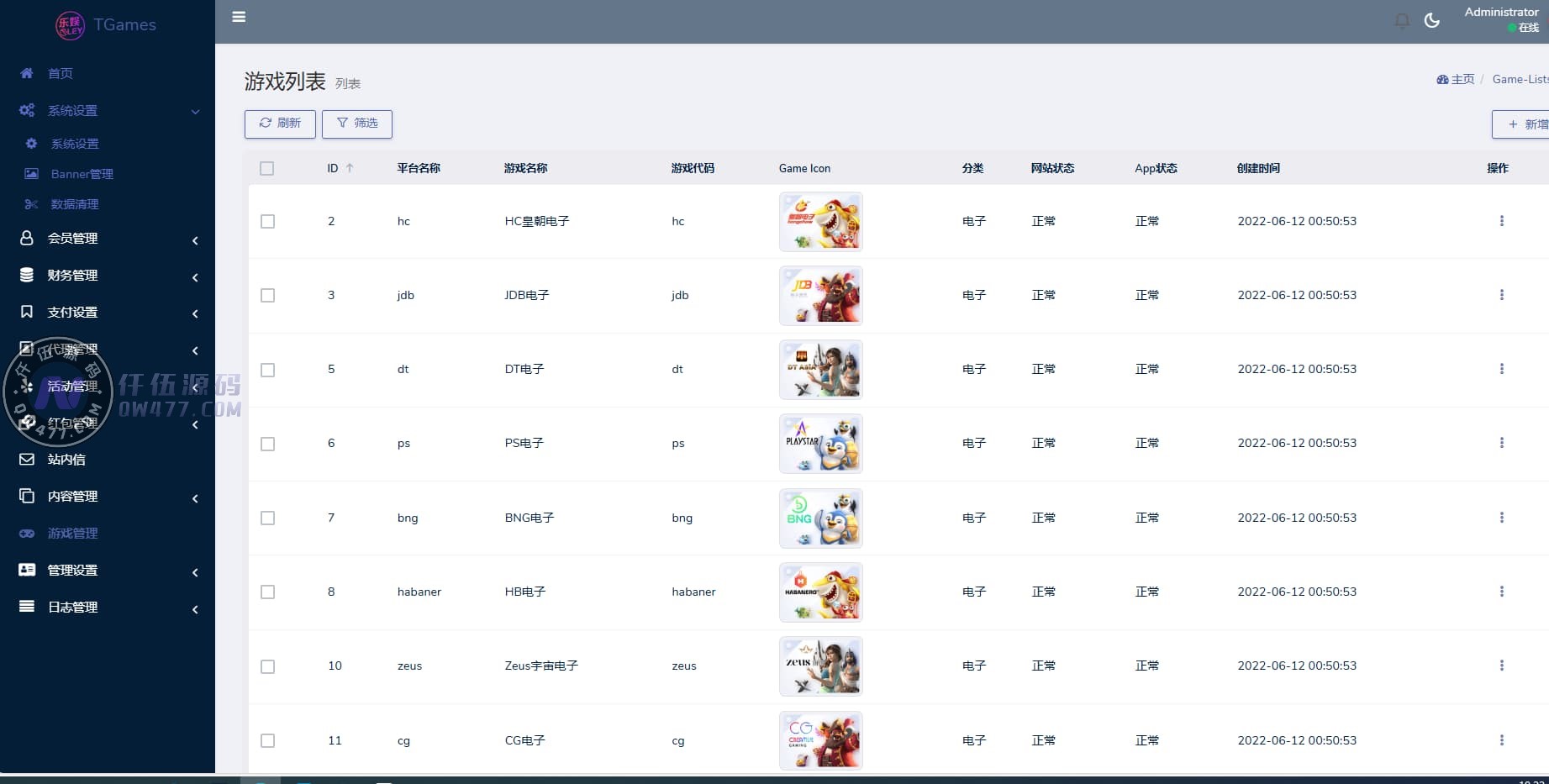1549x784 pixels.
Task: Click the 刷新 refresh button
Action: tap(280, 124)
